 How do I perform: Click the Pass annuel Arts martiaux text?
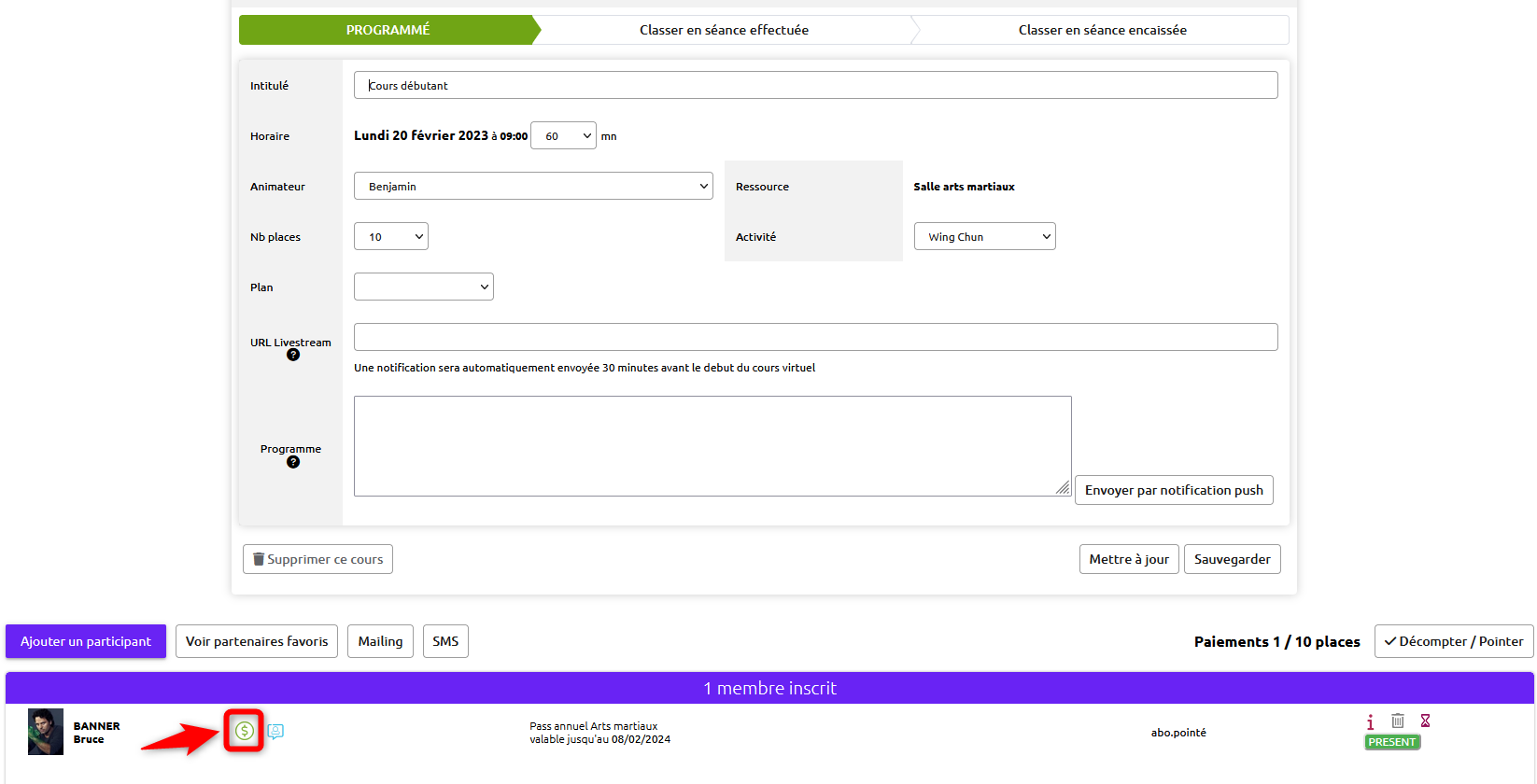(x=594, y=726)
